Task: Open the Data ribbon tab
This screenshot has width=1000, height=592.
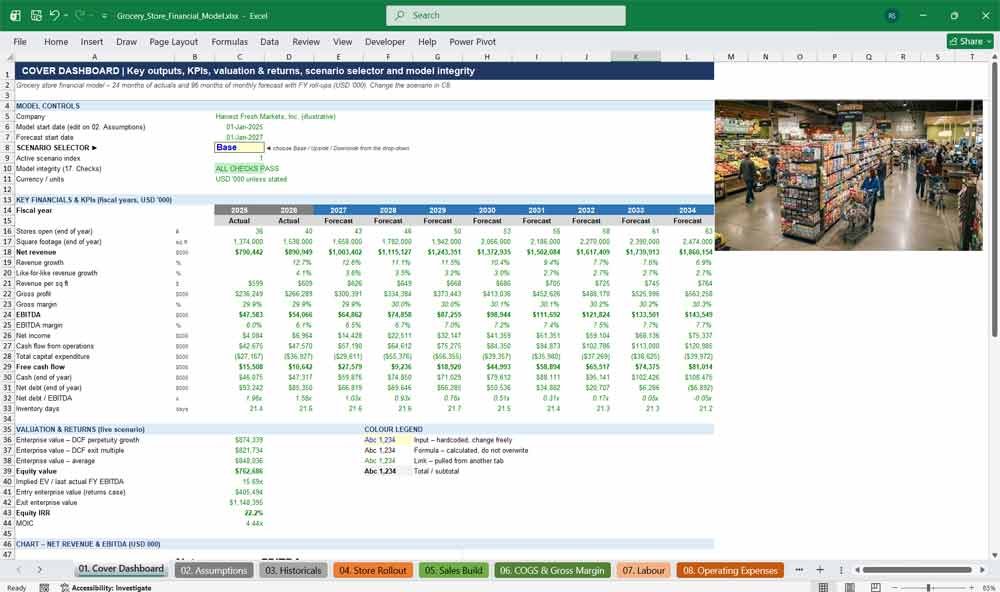Action: [269, 41]
